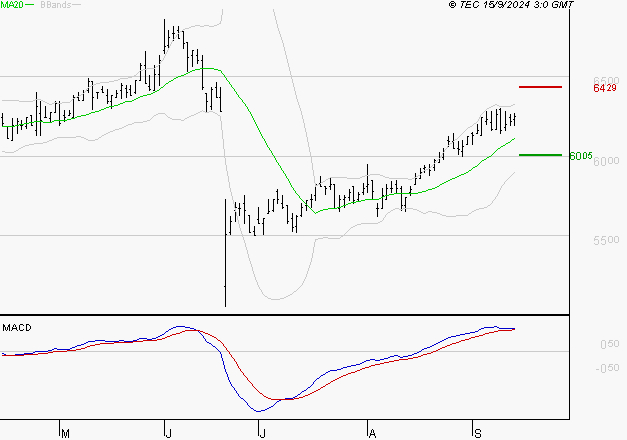Click the green 6005 price label
Viewport: 627px width, 440px height.
click(581, 156)
